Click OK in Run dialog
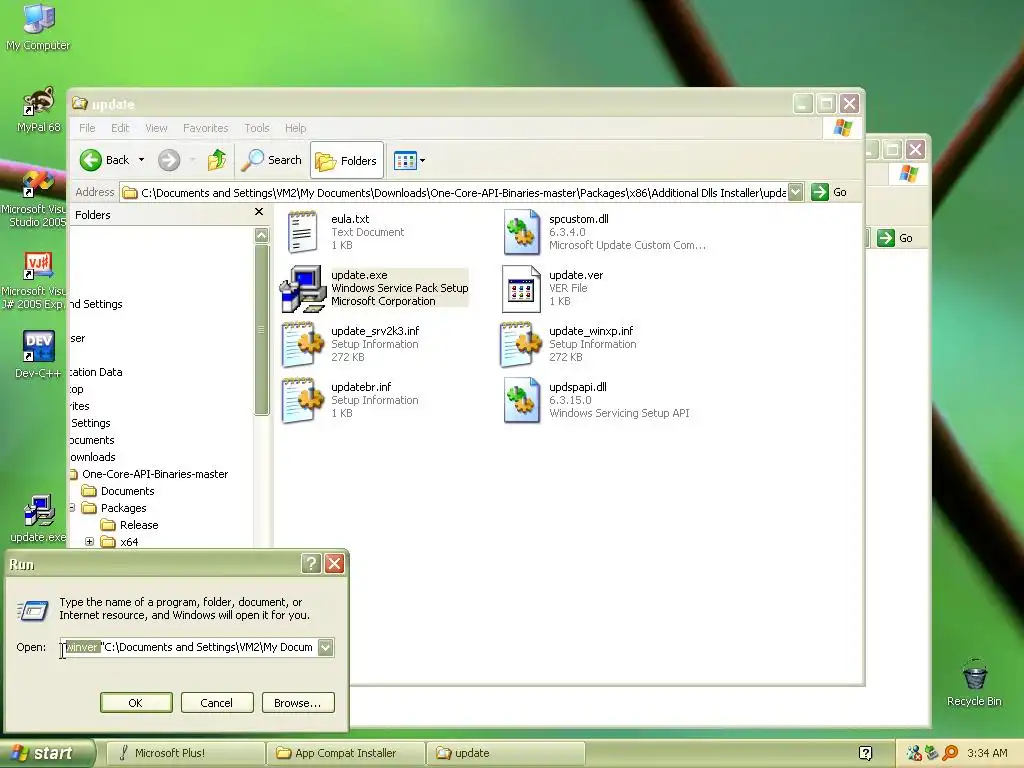1024x768 pixels. 136,703
